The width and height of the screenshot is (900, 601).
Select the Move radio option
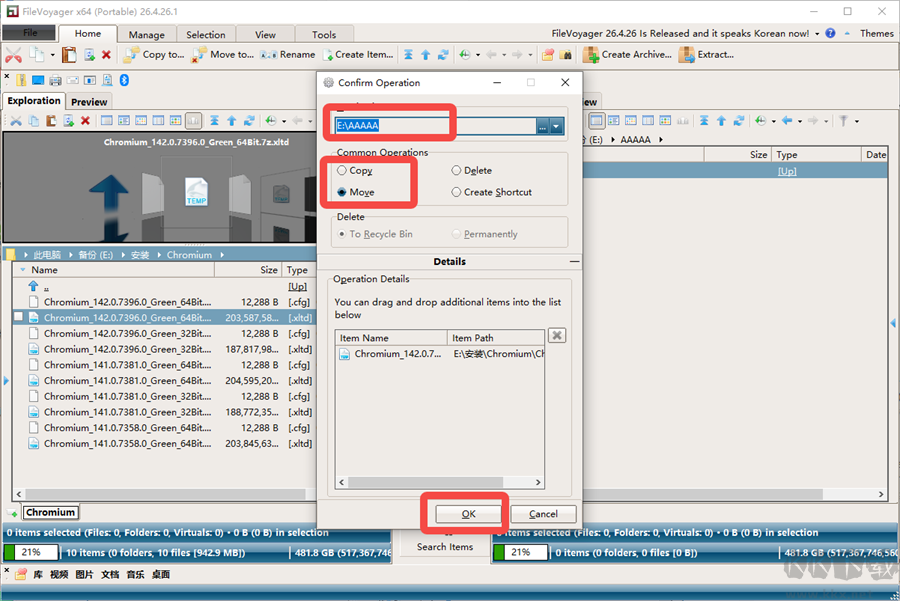tap(356, 192)
